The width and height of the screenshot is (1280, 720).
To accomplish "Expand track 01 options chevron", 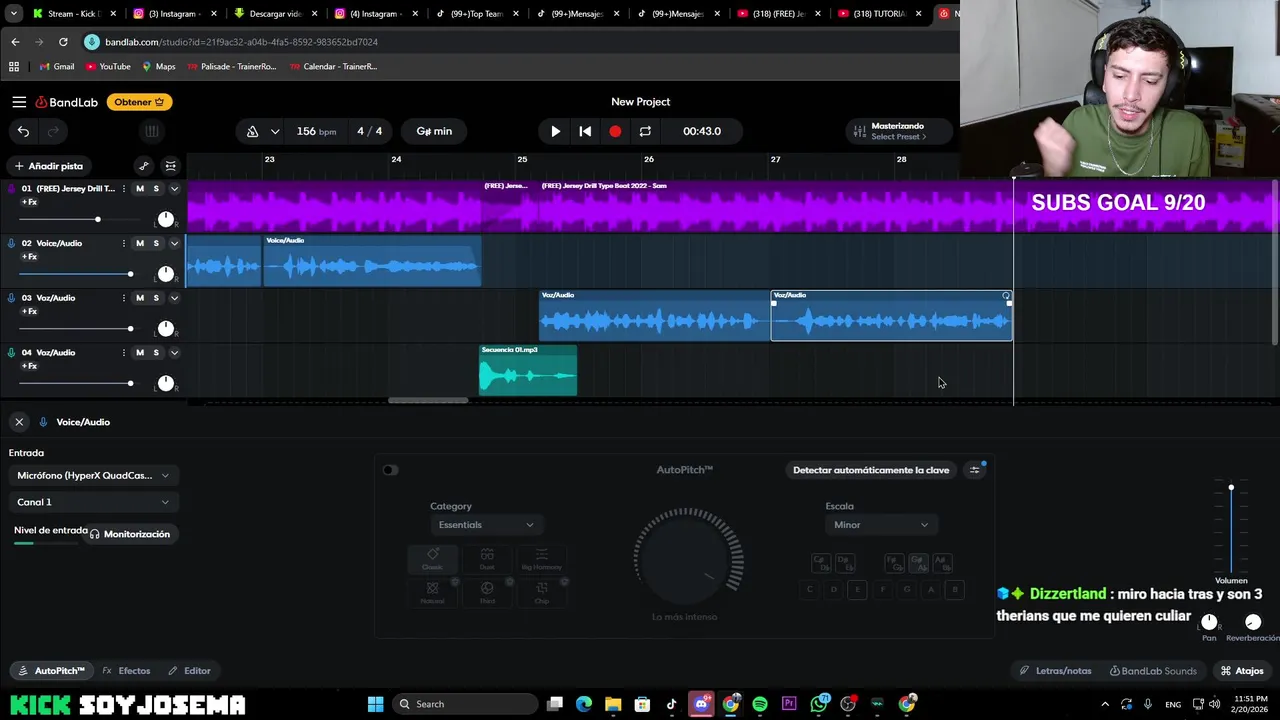I will [x=174, y=189].
